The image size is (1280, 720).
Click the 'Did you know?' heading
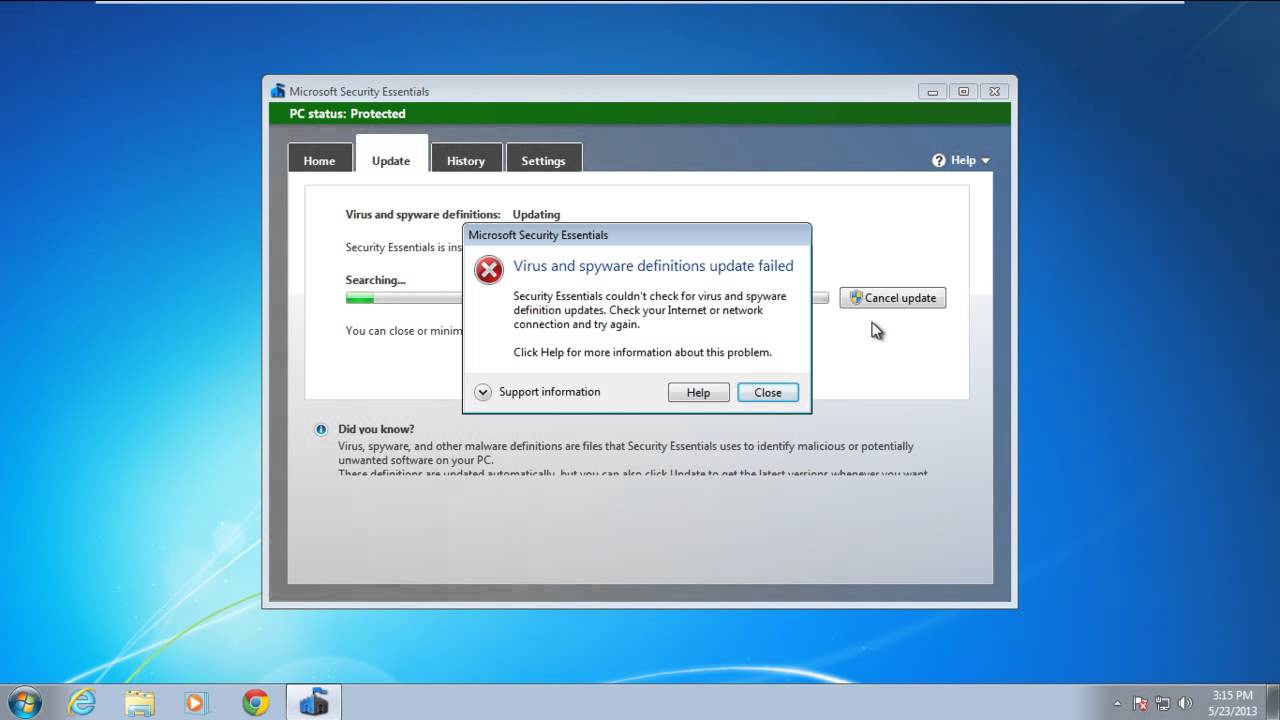pos(376,429)
